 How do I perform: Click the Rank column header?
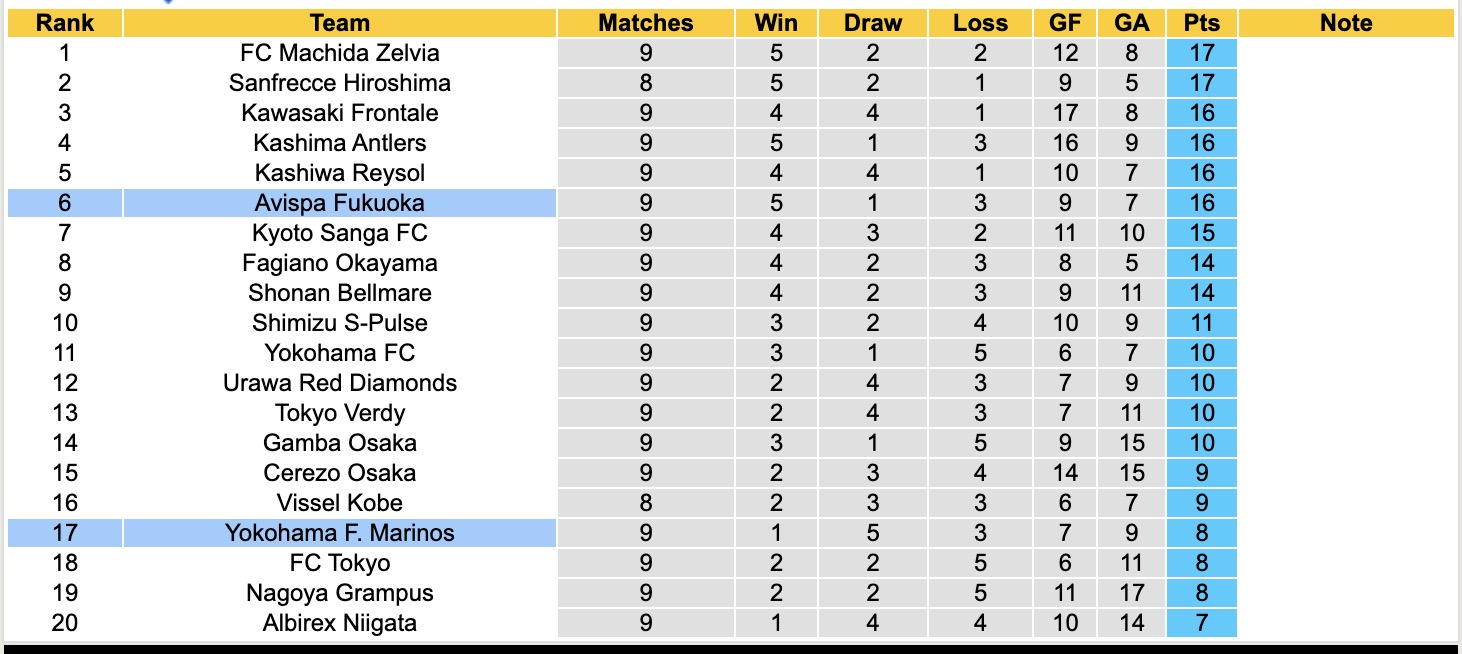pos(64,23)
